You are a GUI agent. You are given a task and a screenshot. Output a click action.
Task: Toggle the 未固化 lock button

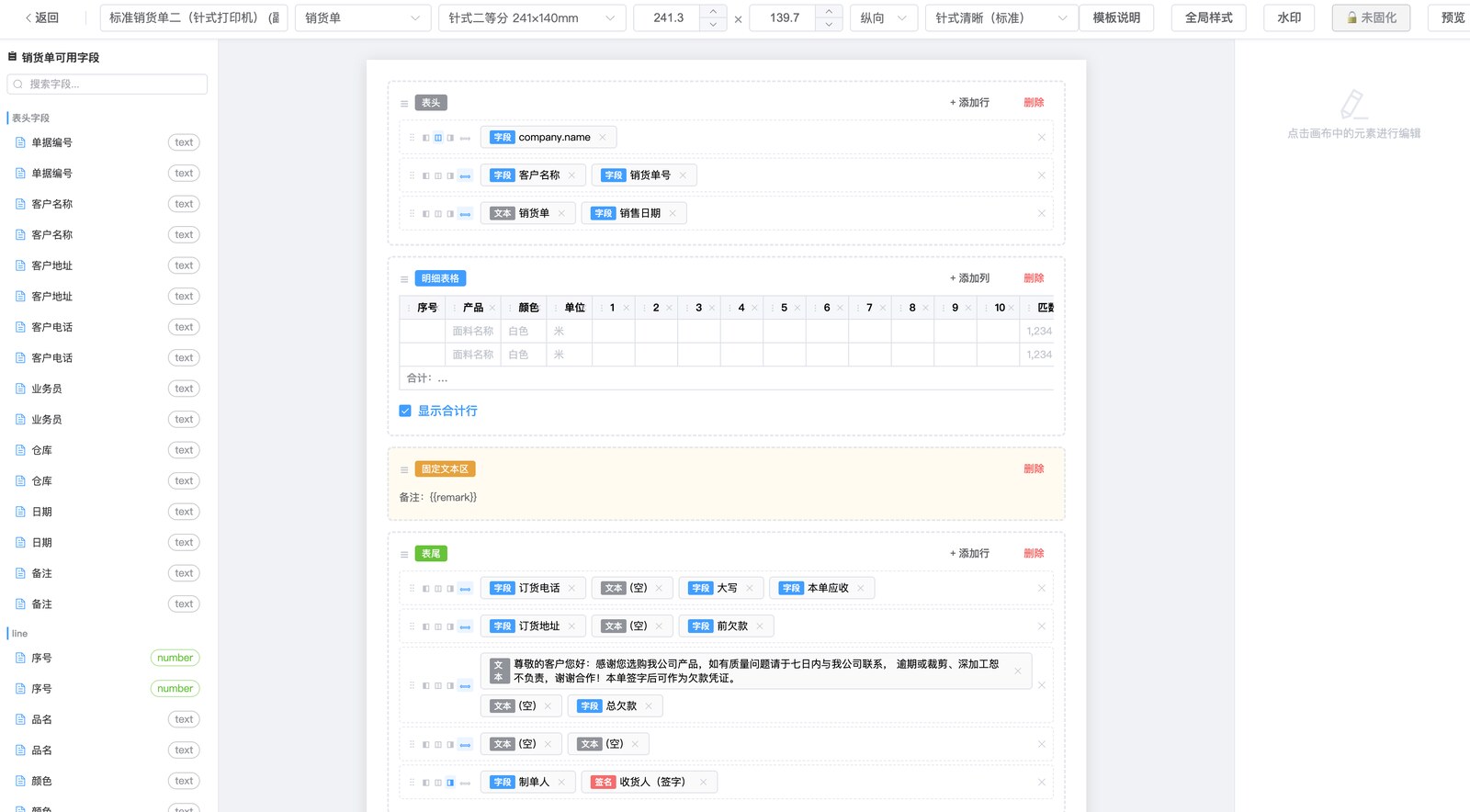1371,17
